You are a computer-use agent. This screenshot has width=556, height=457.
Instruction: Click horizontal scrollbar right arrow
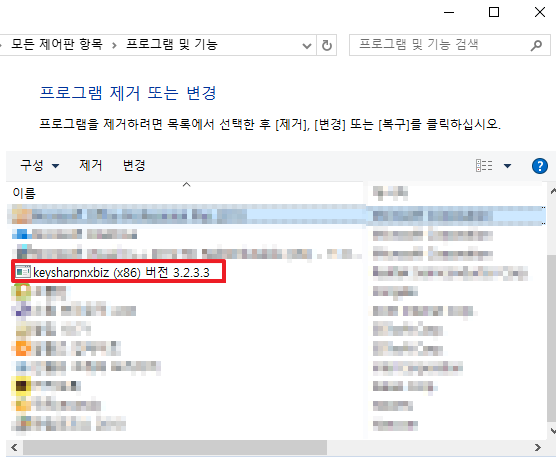coord(538,447)
